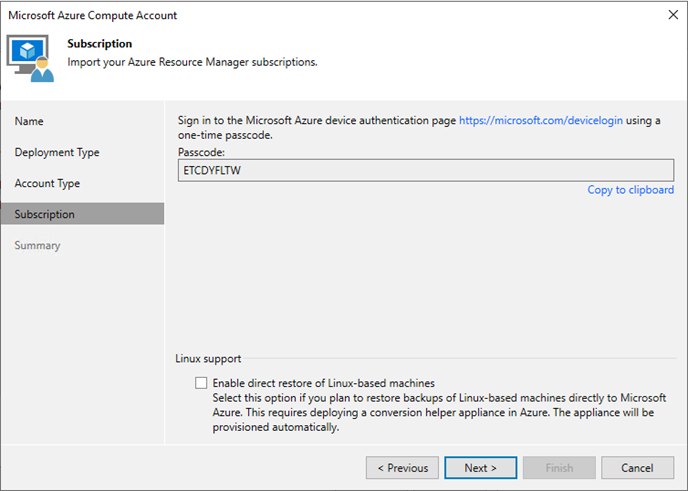Click inside the Passcode field

pyautogui.click(x=426, y=170)
